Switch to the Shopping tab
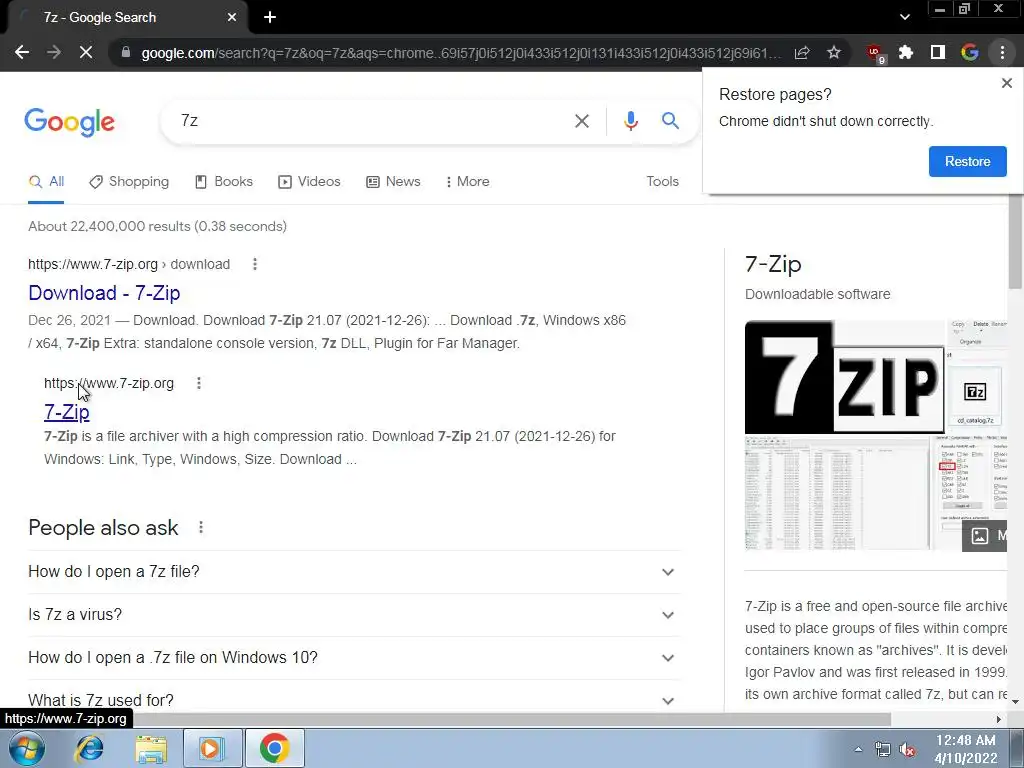Screen dimensions: 1024x768 pos(129,182)
